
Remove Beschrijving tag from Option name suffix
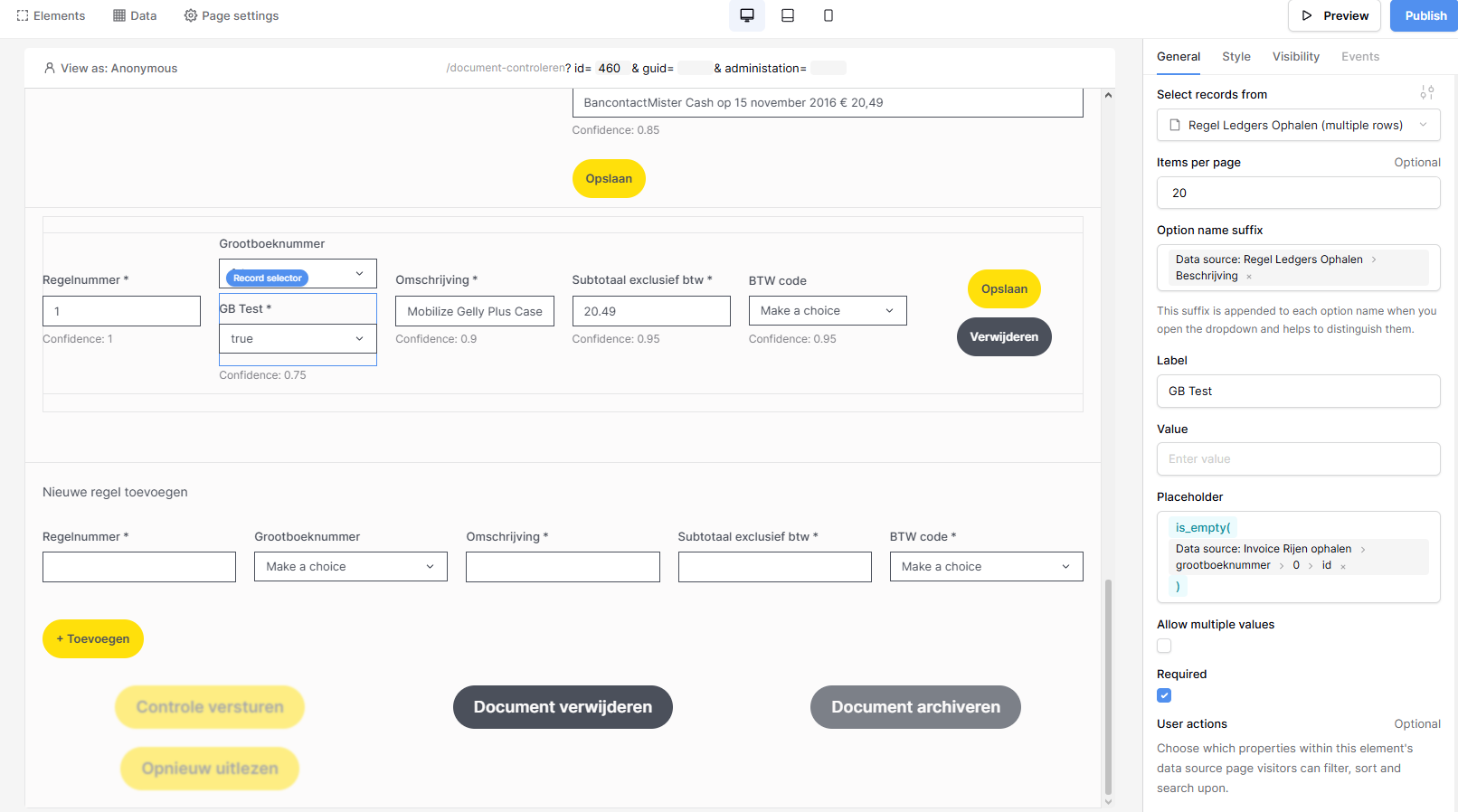click(x=1249, y=277)
